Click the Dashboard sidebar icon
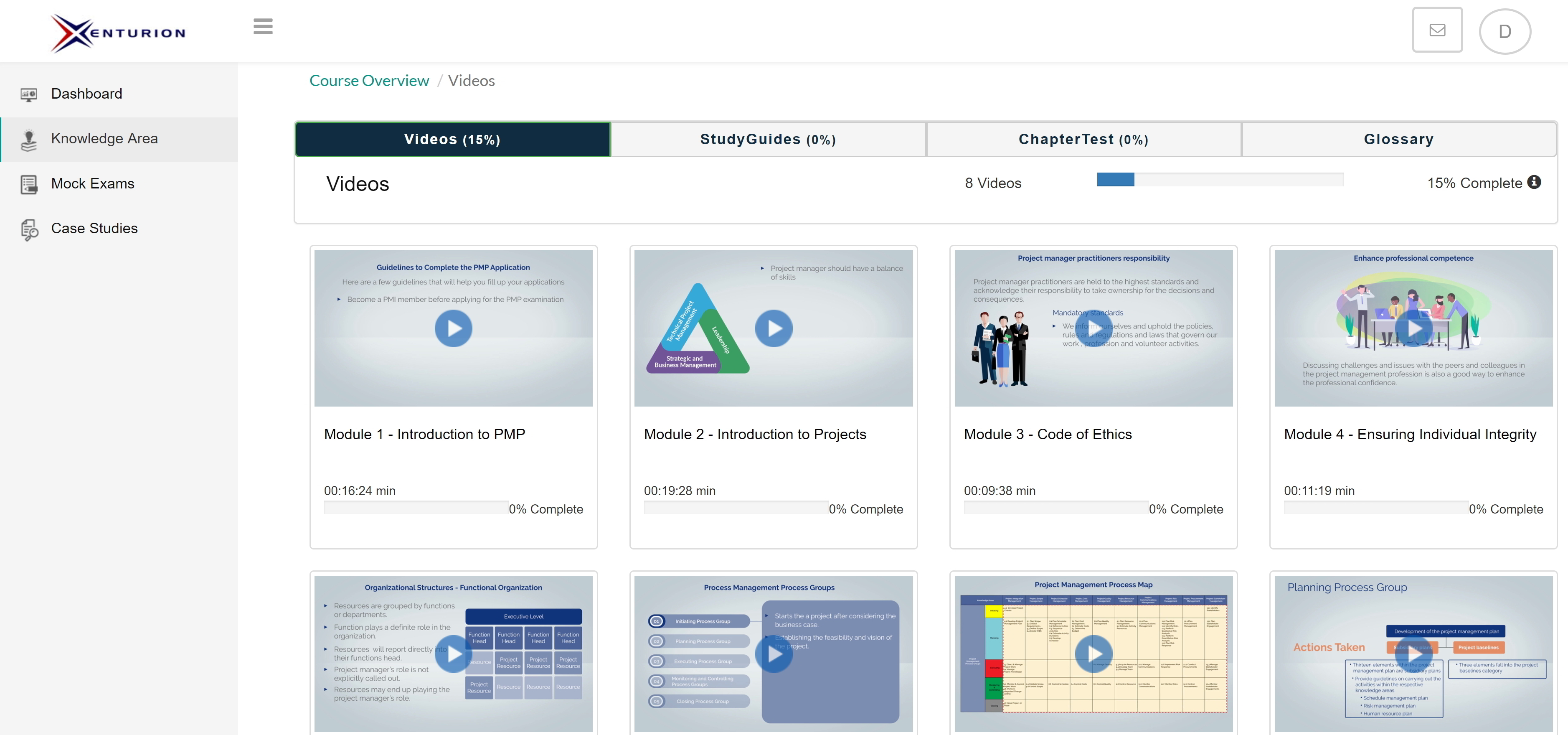The width and height of the screenshot is (1568, 735). (x=28, y=94)
